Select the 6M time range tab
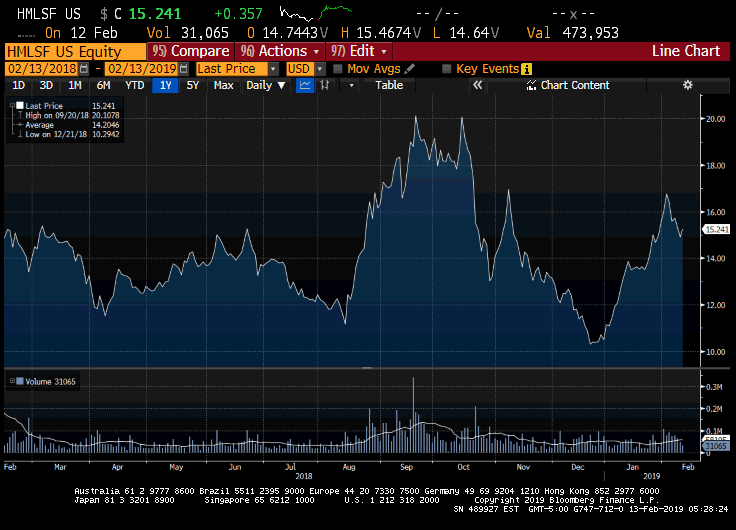Image resolution: width=736 pixels, height=530 pixels. tap(103, 85)
